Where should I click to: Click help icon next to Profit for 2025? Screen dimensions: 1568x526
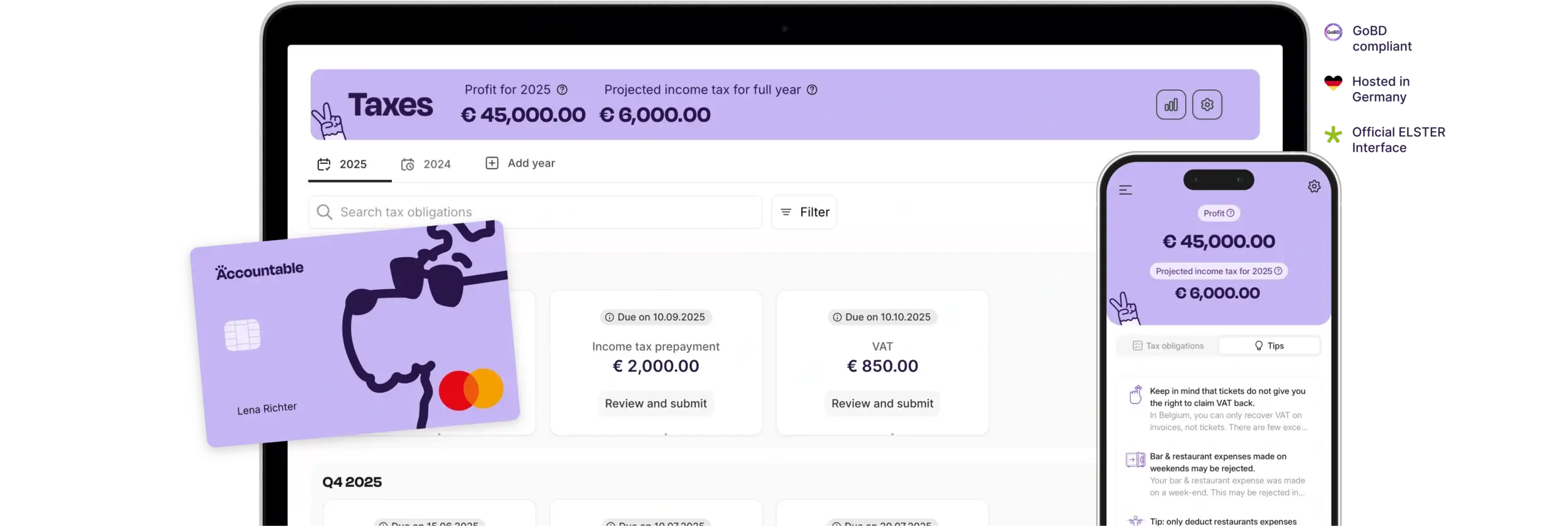click(x=562, y=89)
